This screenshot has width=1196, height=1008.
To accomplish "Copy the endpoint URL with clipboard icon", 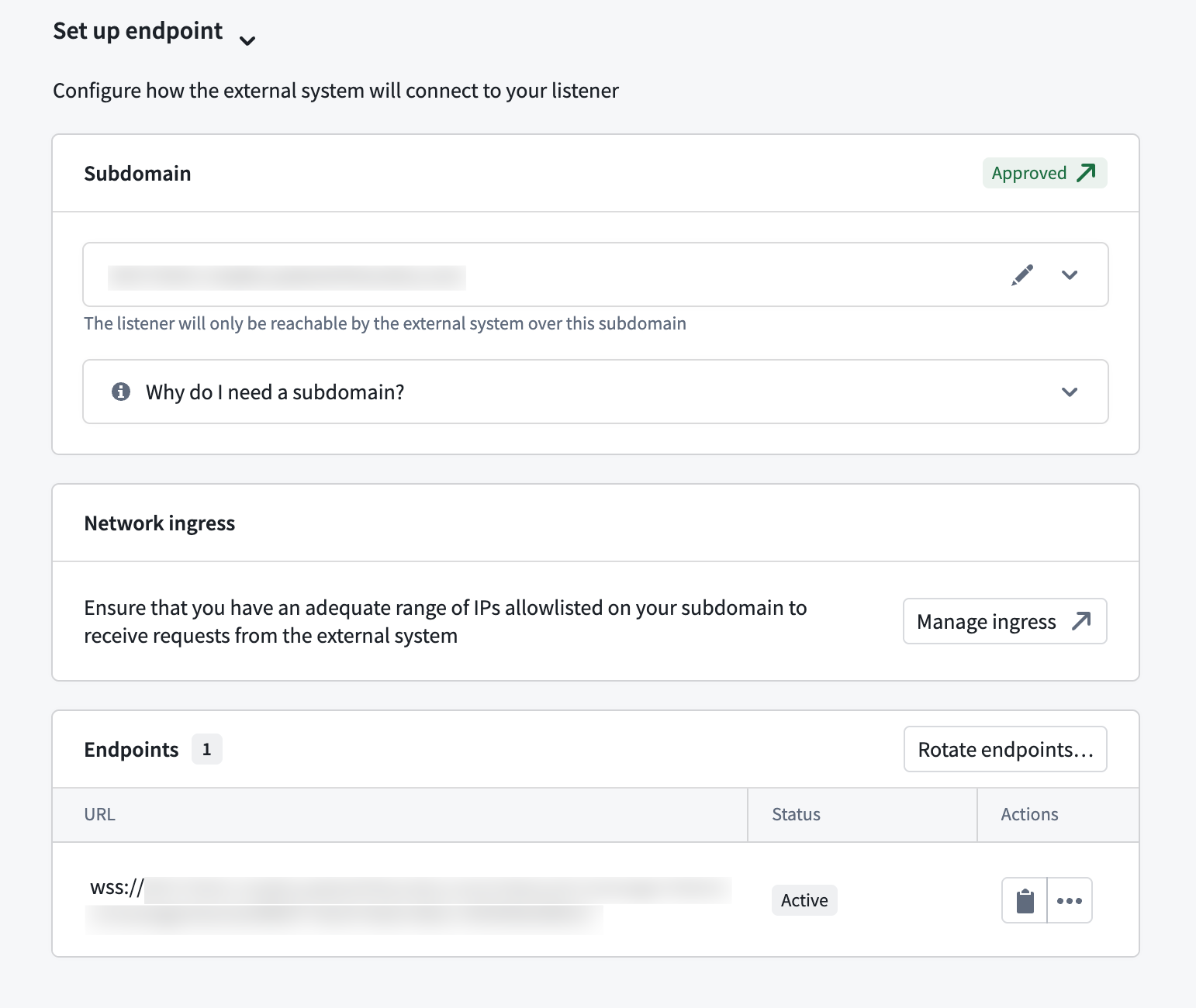I will [1024, 899].
